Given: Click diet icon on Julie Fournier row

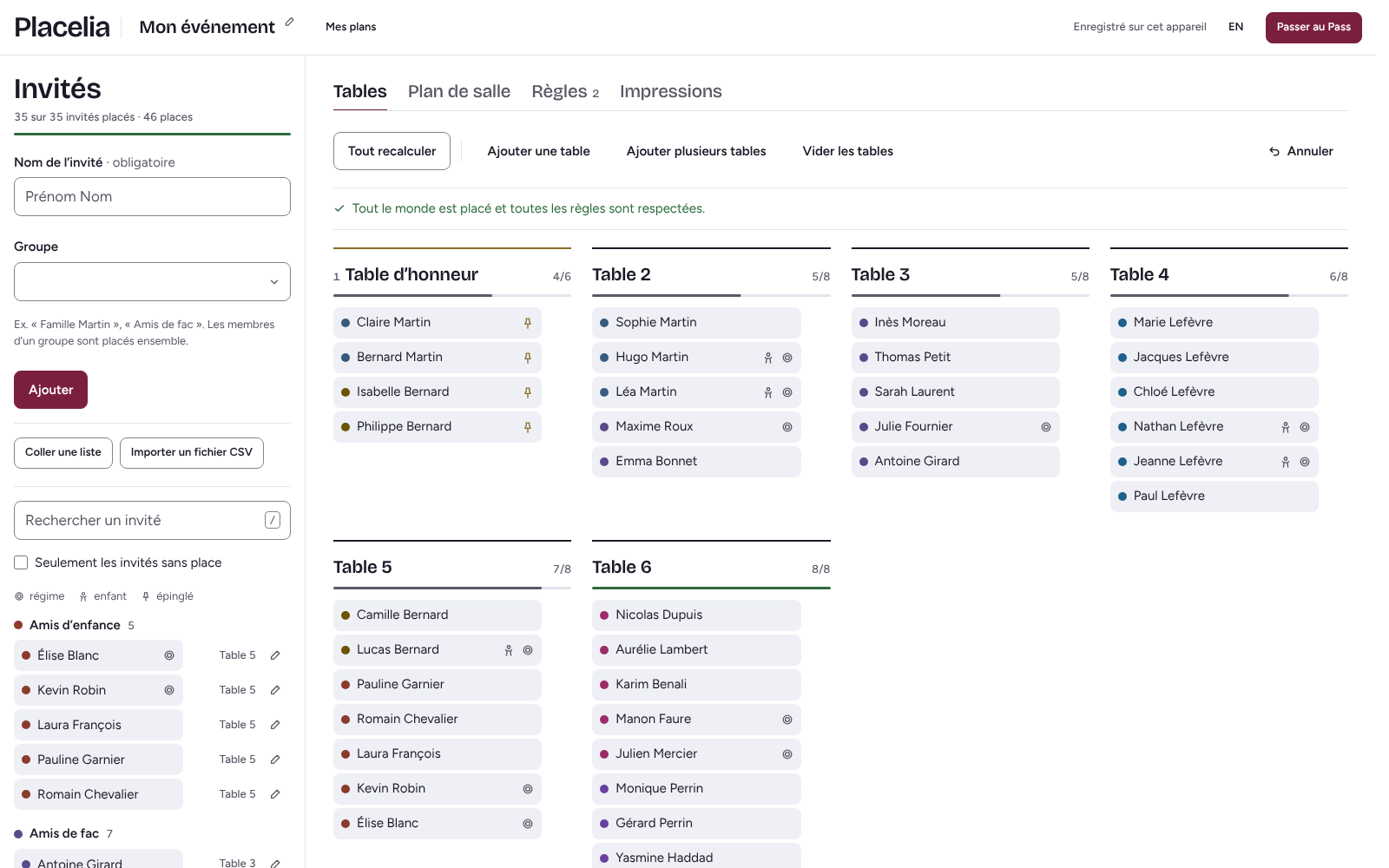Looking at the screenshot, I should (1046, 427).
